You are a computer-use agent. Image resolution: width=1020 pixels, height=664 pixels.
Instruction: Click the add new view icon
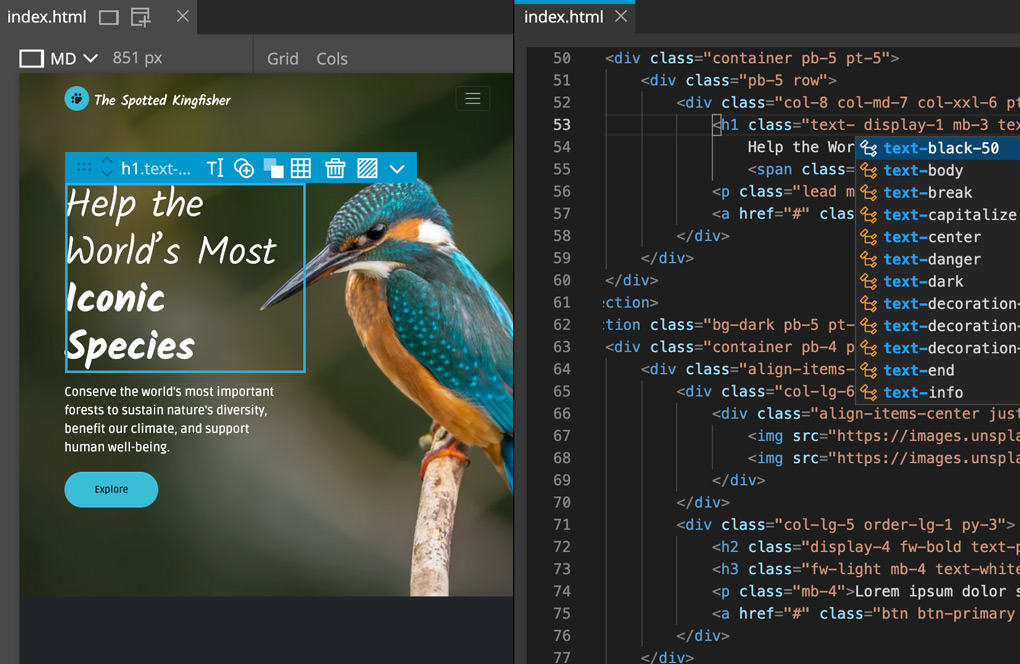click(141, 17)
